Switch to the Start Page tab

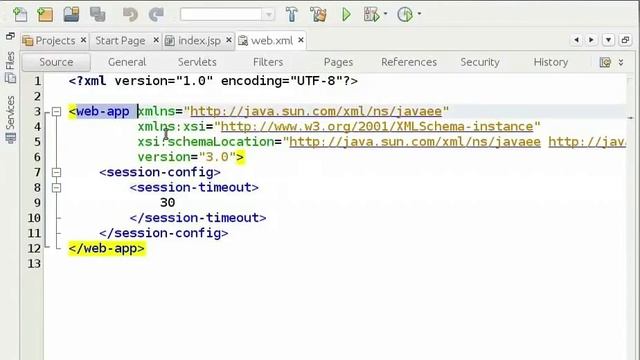(120, 40)
